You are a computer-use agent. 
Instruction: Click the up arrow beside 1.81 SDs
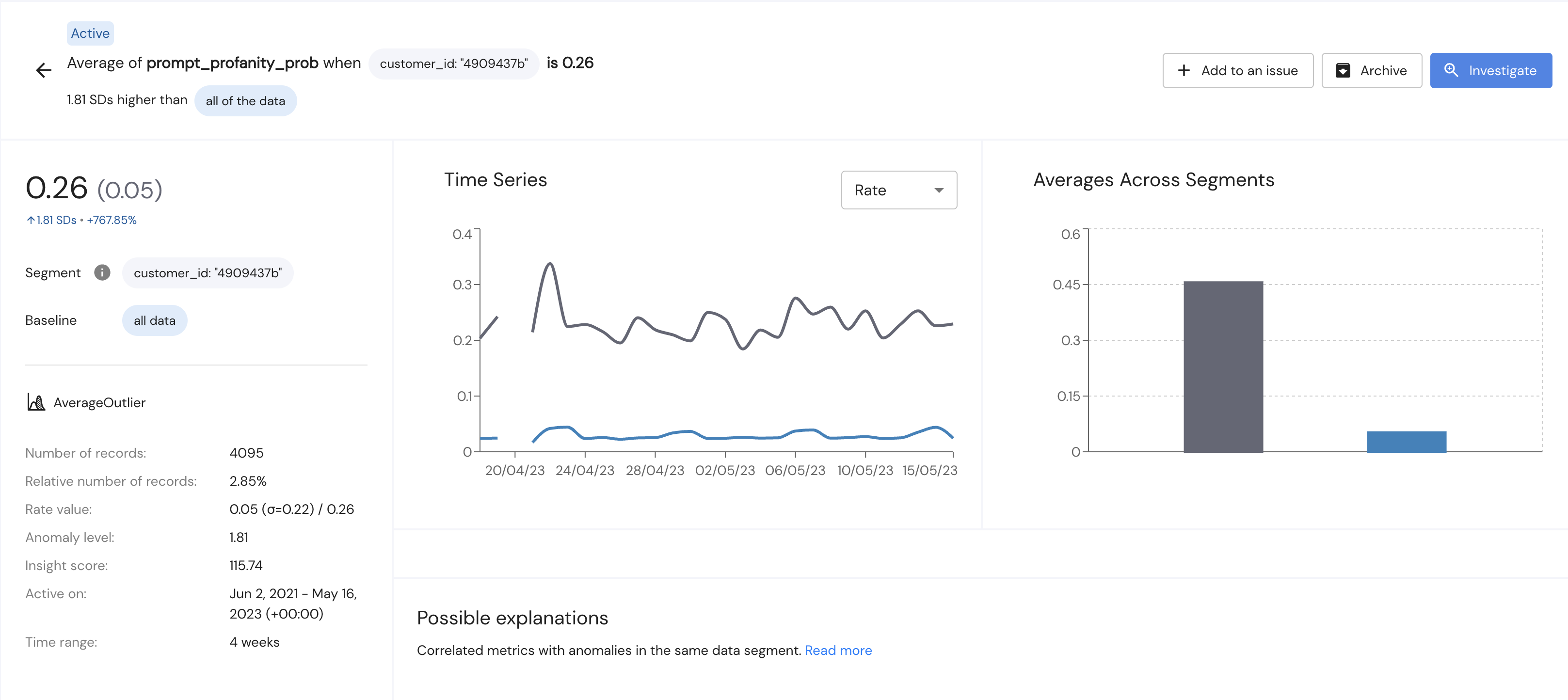(31, 221)
